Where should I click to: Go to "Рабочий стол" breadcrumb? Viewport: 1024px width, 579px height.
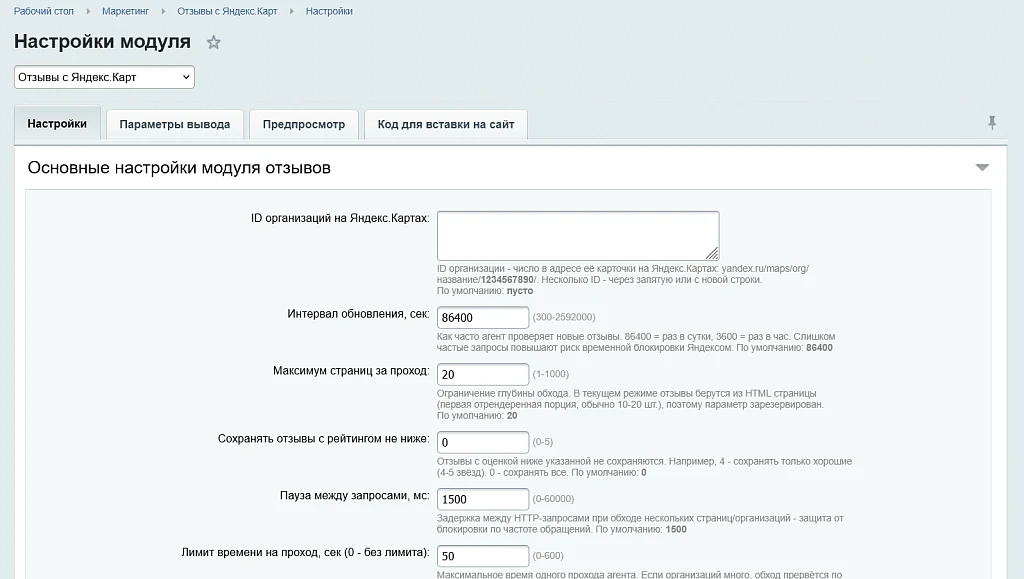pos(44,11)
